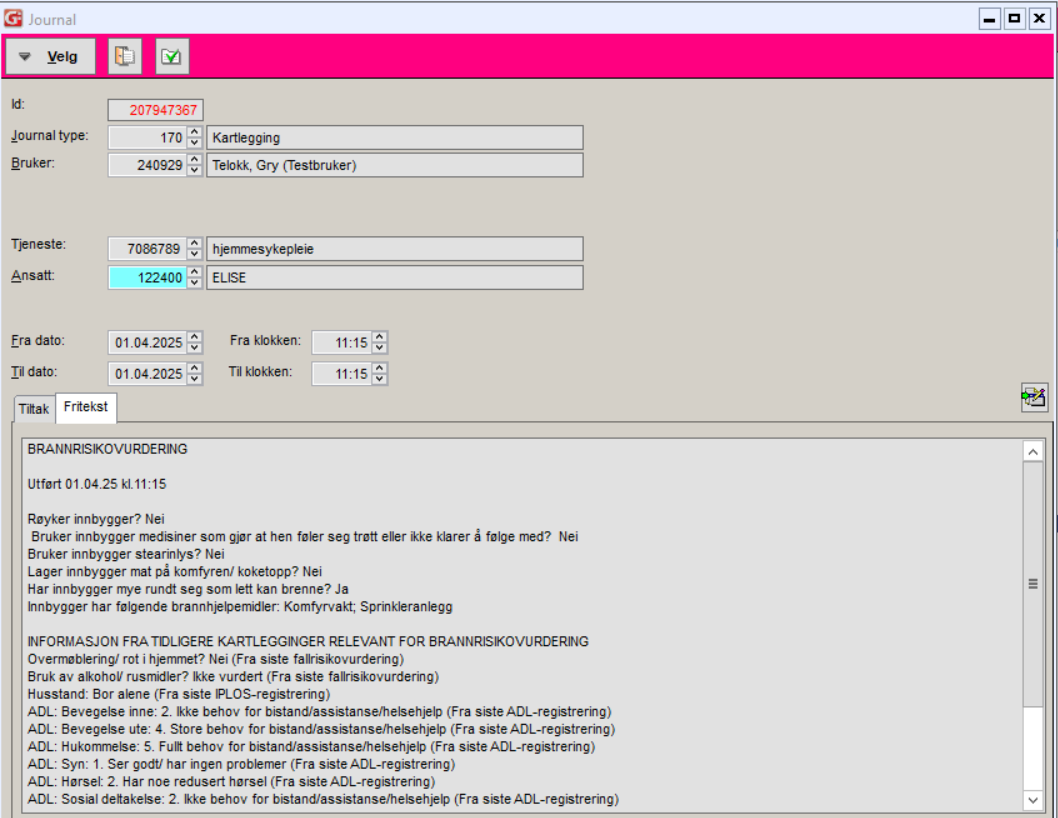1058x818 pixels.
Task: Click down arrow on Ansatt stepper
Action: [194, 283]
